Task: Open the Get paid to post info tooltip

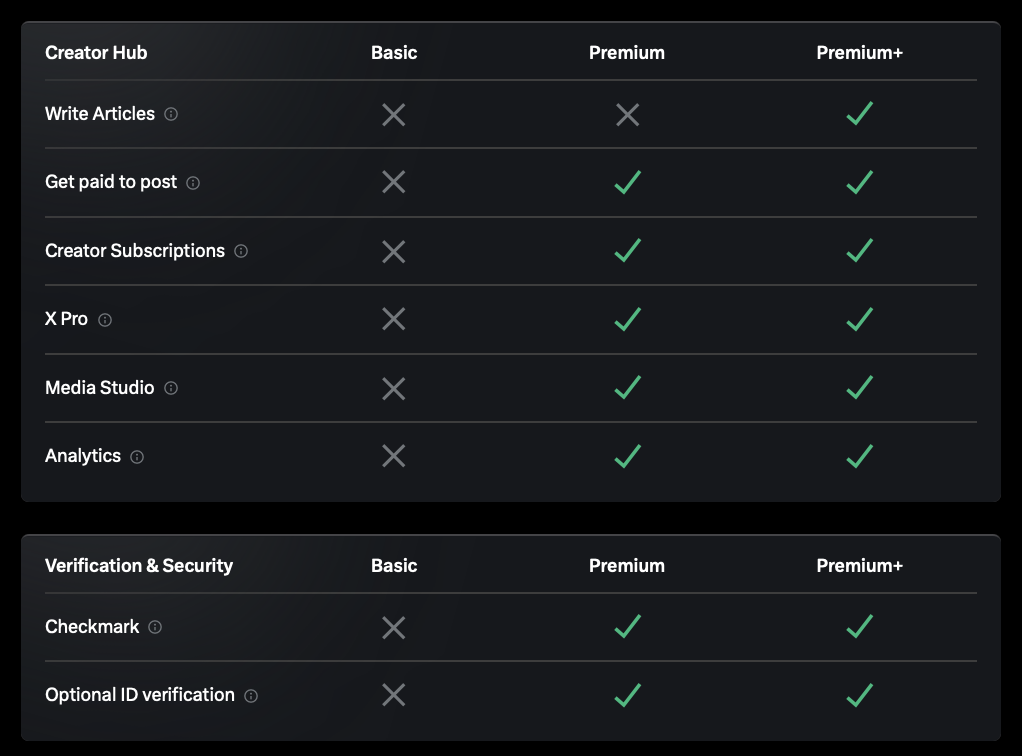Action: point(194,182)
